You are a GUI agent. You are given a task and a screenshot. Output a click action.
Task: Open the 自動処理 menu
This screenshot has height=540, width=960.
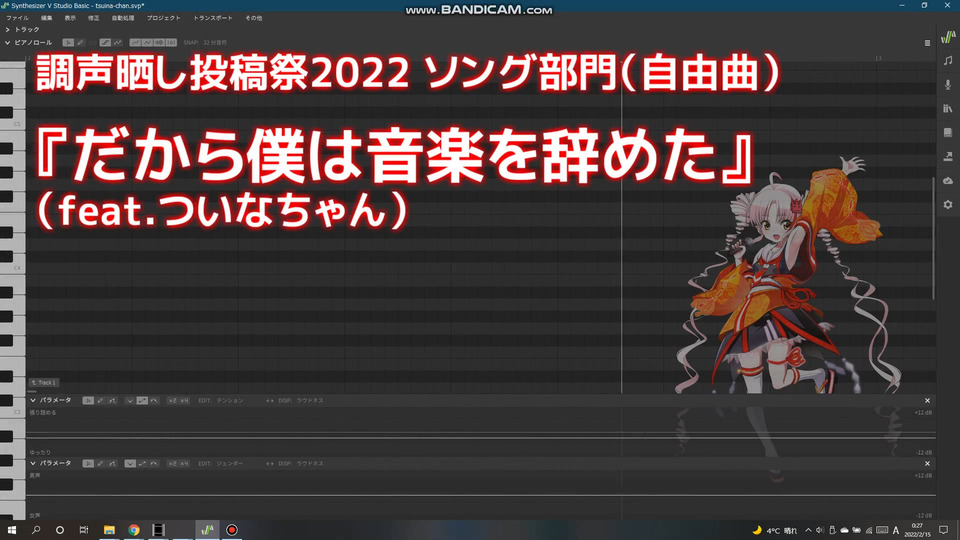point(122,18)
